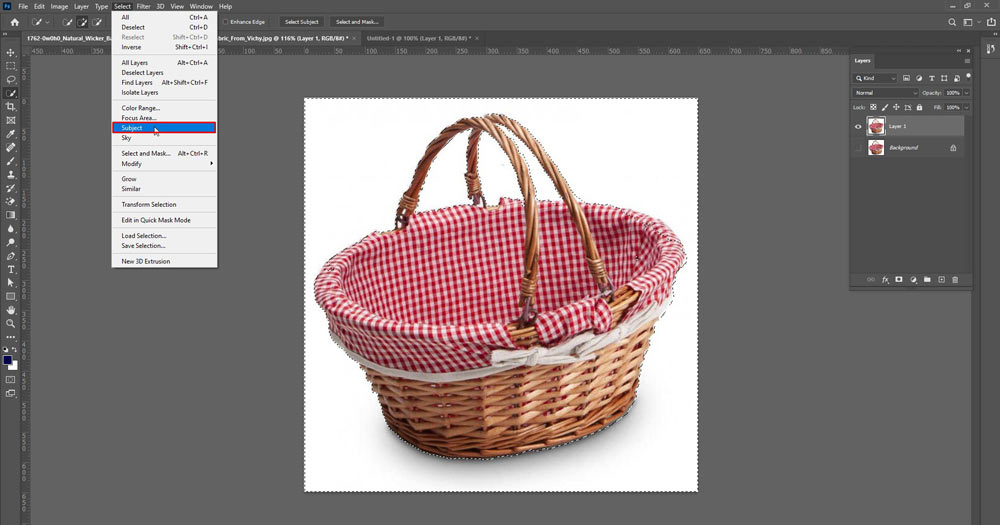Image resolution: width=1000 pixels, height=525 pixels.
Task: Toggle Edit in Quick Mask Mode icon
Action: (11, 380)
